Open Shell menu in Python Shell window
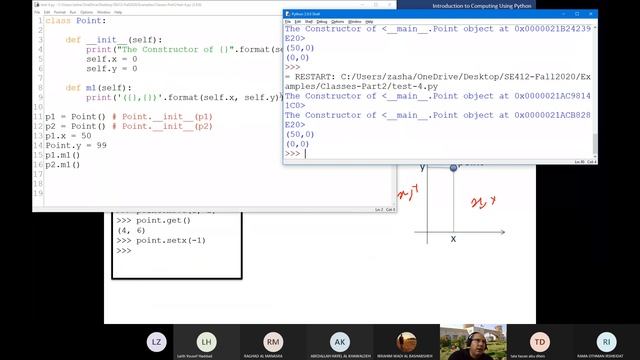The image size is (640, 360). click(x=309, y=22)
